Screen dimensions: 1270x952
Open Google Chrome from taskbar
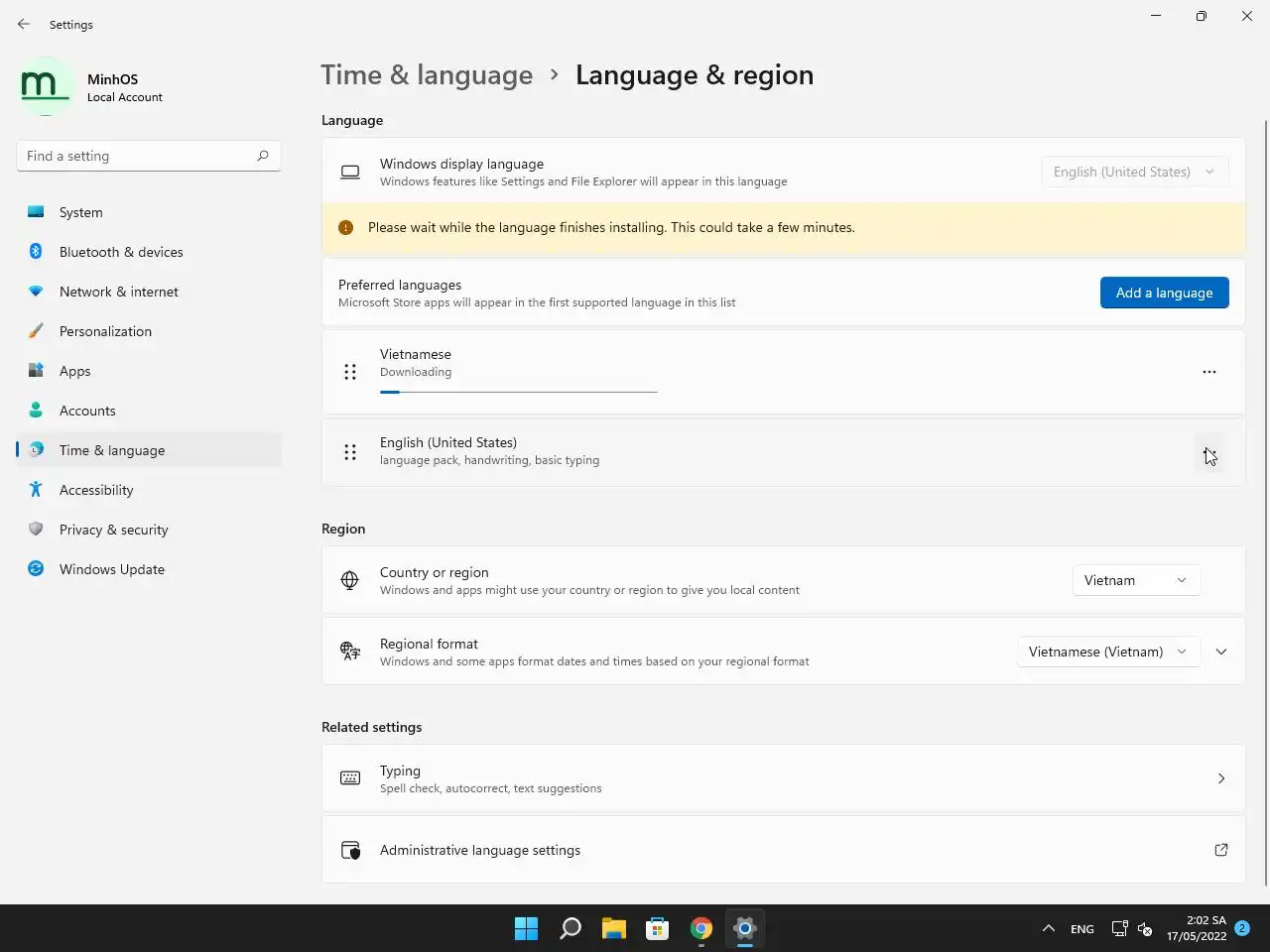(701, 928)
